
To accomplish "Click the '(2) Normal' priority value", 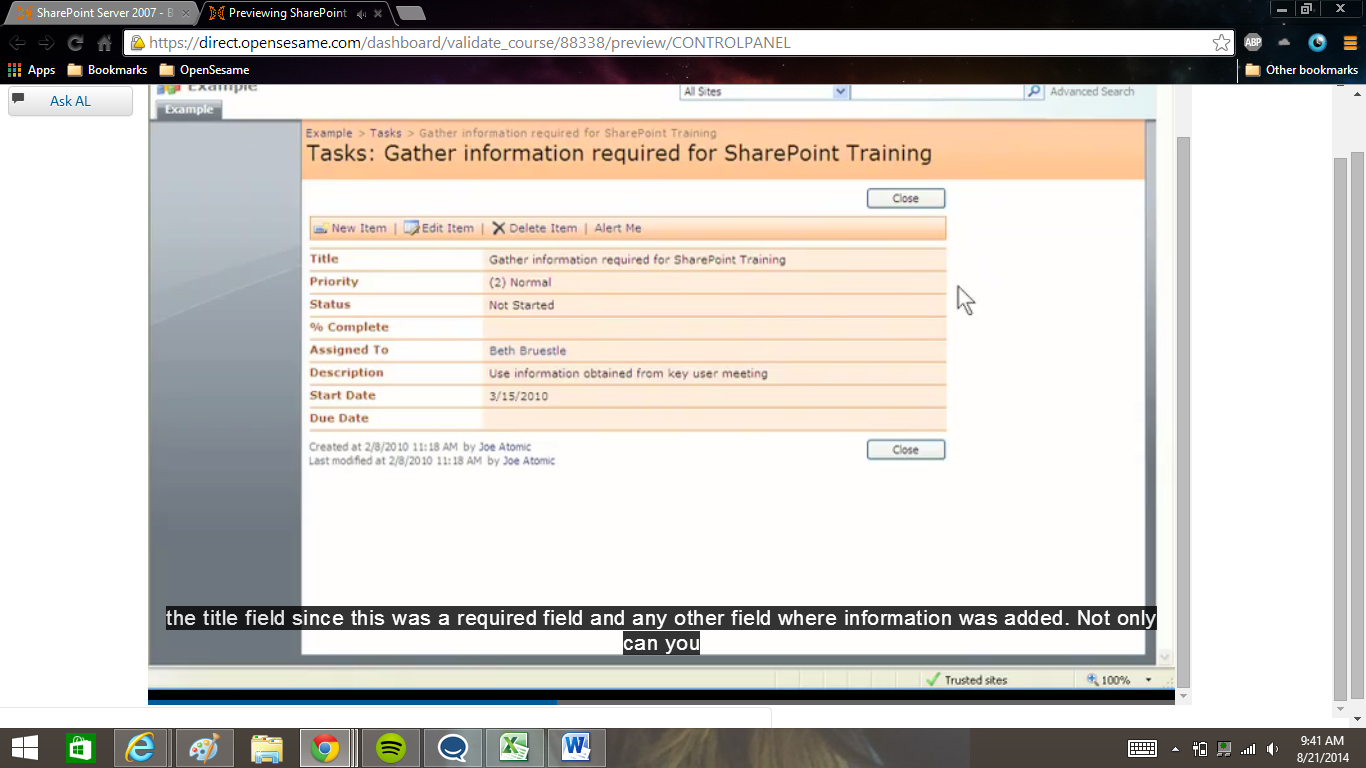I will click(520, 283).
